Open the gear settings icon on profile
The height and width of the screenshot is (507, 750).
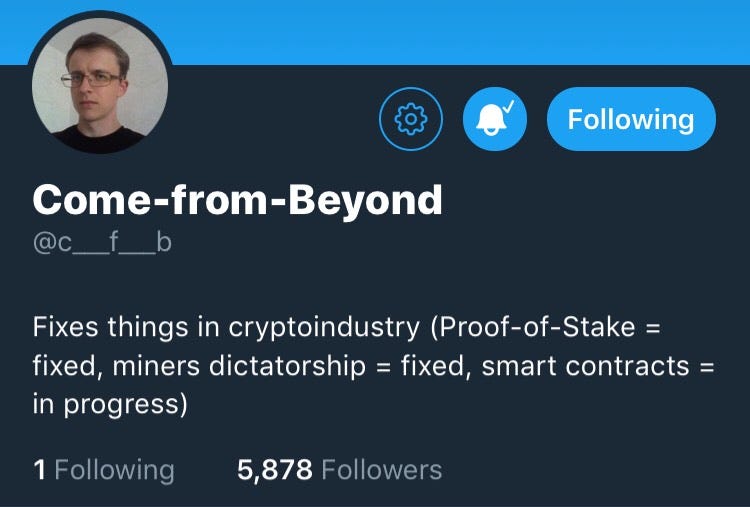click(x=411, y=119)
